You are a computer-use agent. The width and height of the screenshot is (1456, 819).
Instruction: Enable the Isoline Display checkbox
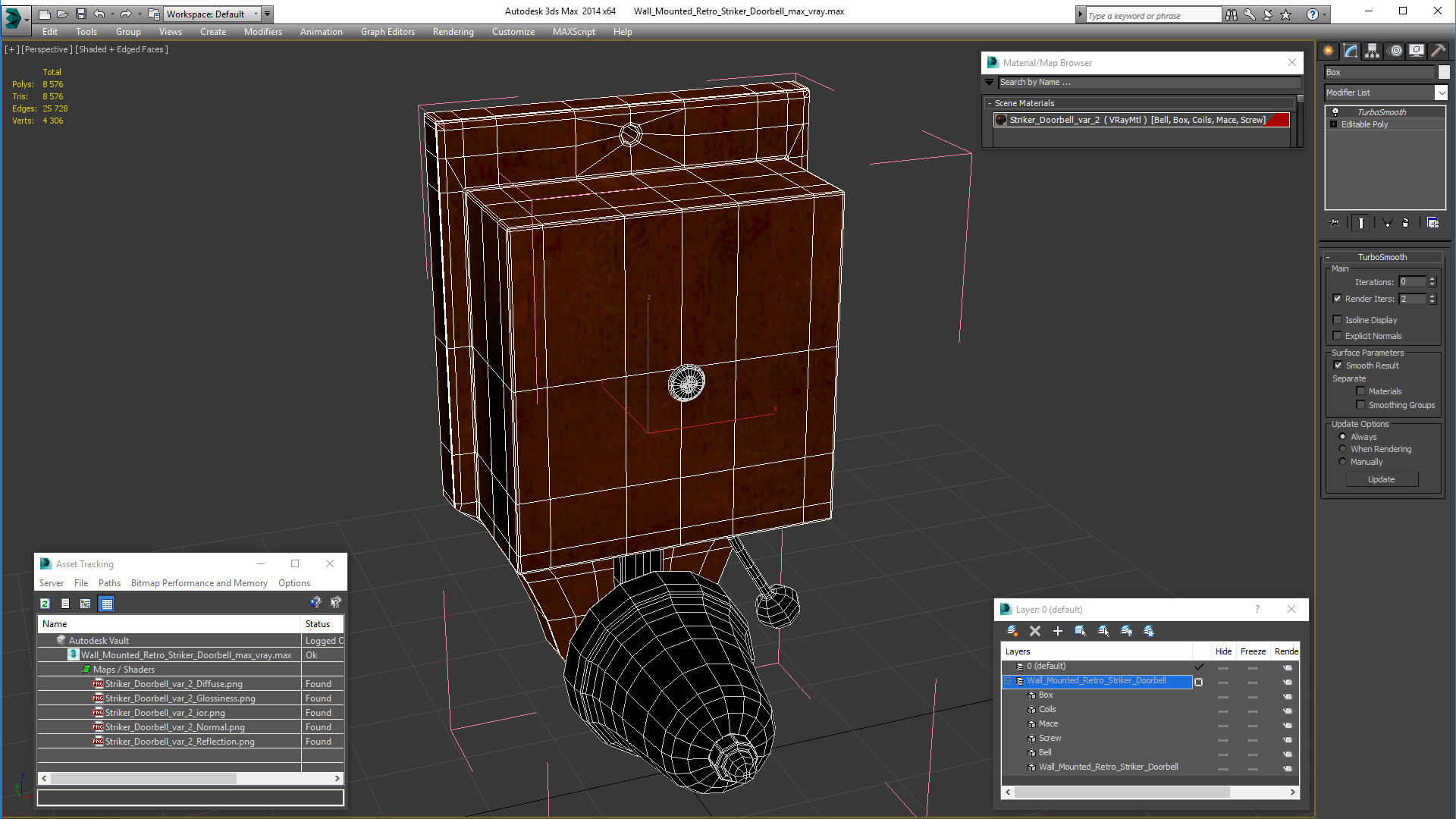1338,320
